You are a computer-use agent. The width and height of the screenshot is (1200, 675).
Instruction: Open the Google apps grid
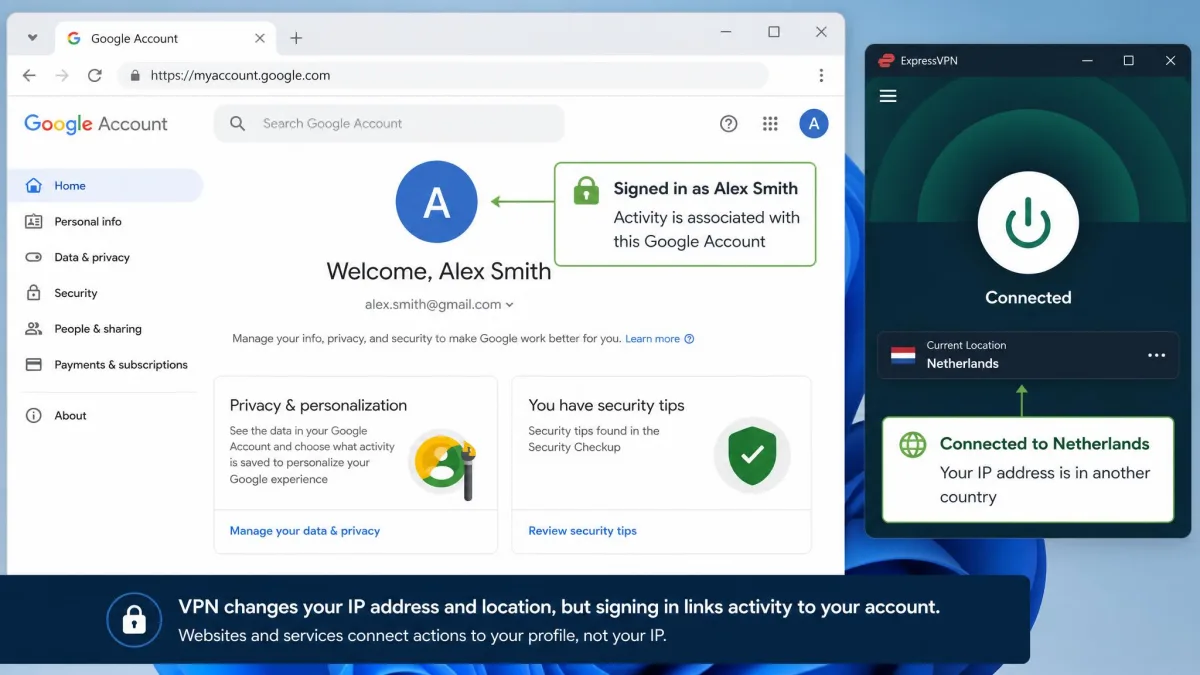(x=770, y=124)
